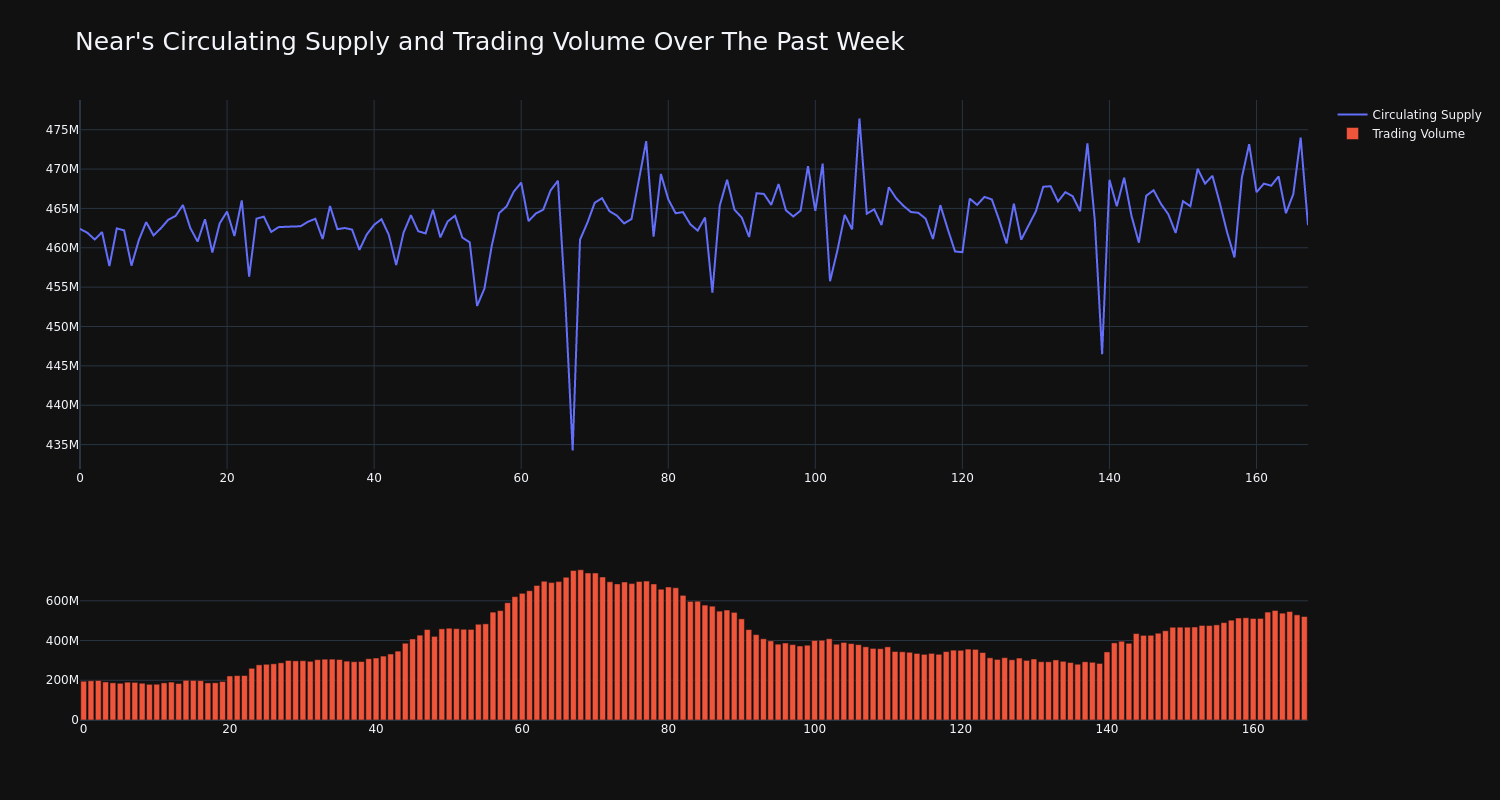Click the chart title text

pos(489,42)
